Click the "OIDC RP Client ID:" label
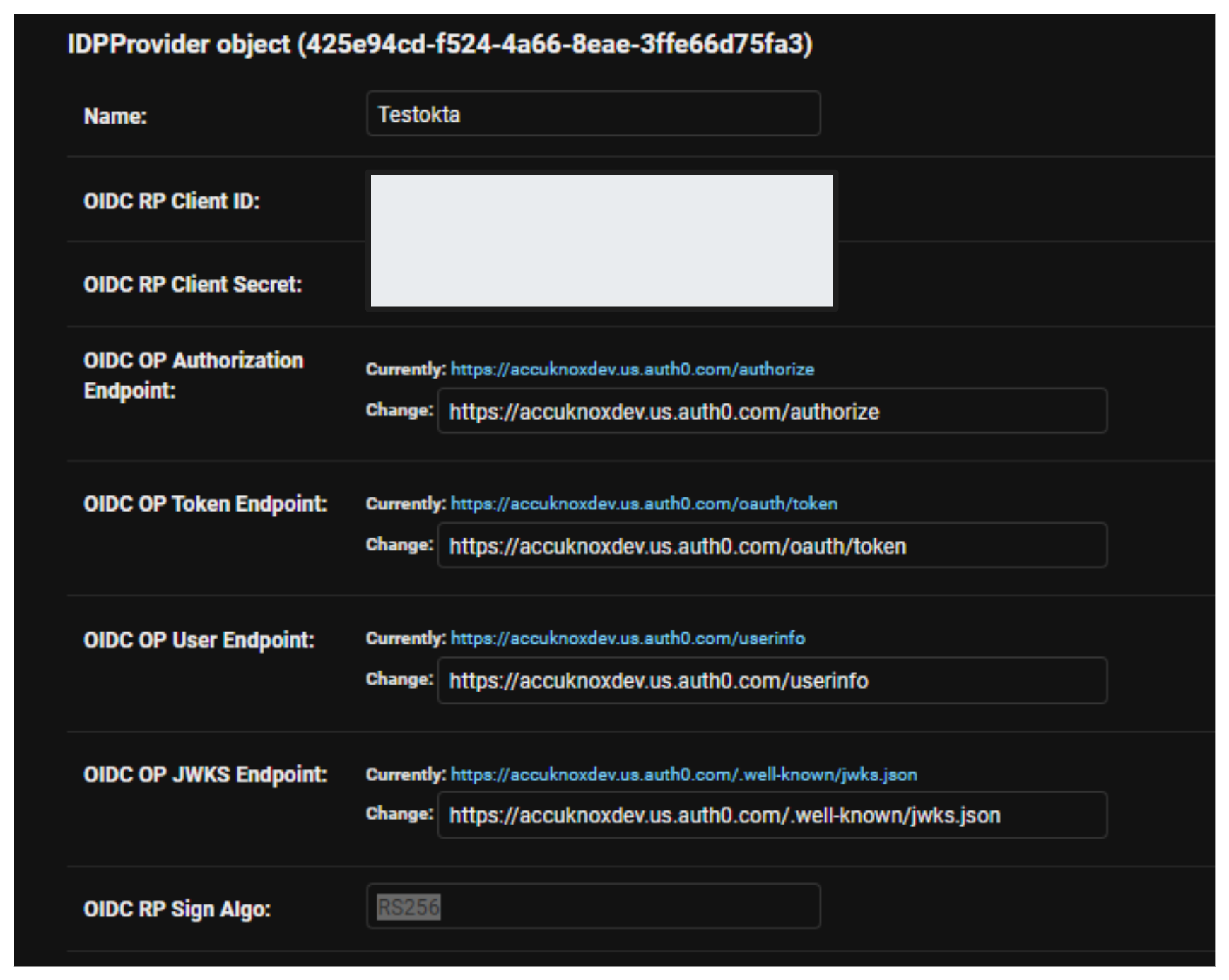The width and height of the screenshot is (1229, 980). pyautogui.click(x=172, y=201)
